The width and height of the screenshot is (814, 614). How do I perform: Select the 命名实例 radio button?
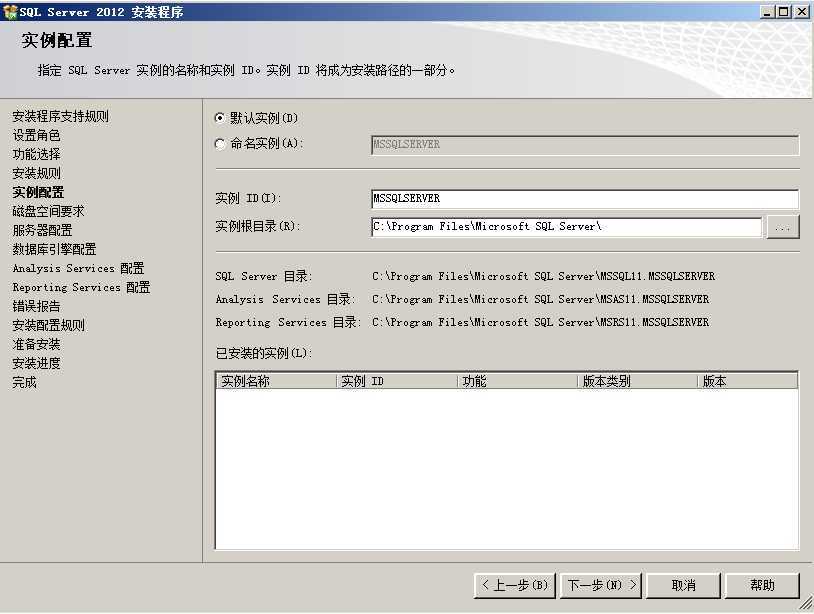tap(220, 144)
